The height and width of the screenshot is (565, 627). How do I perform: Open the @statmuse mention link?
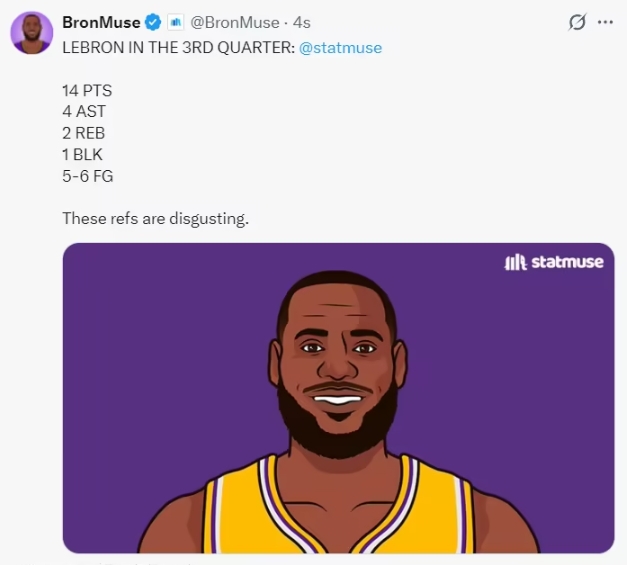pyautogui.click(x=340, y=47)
